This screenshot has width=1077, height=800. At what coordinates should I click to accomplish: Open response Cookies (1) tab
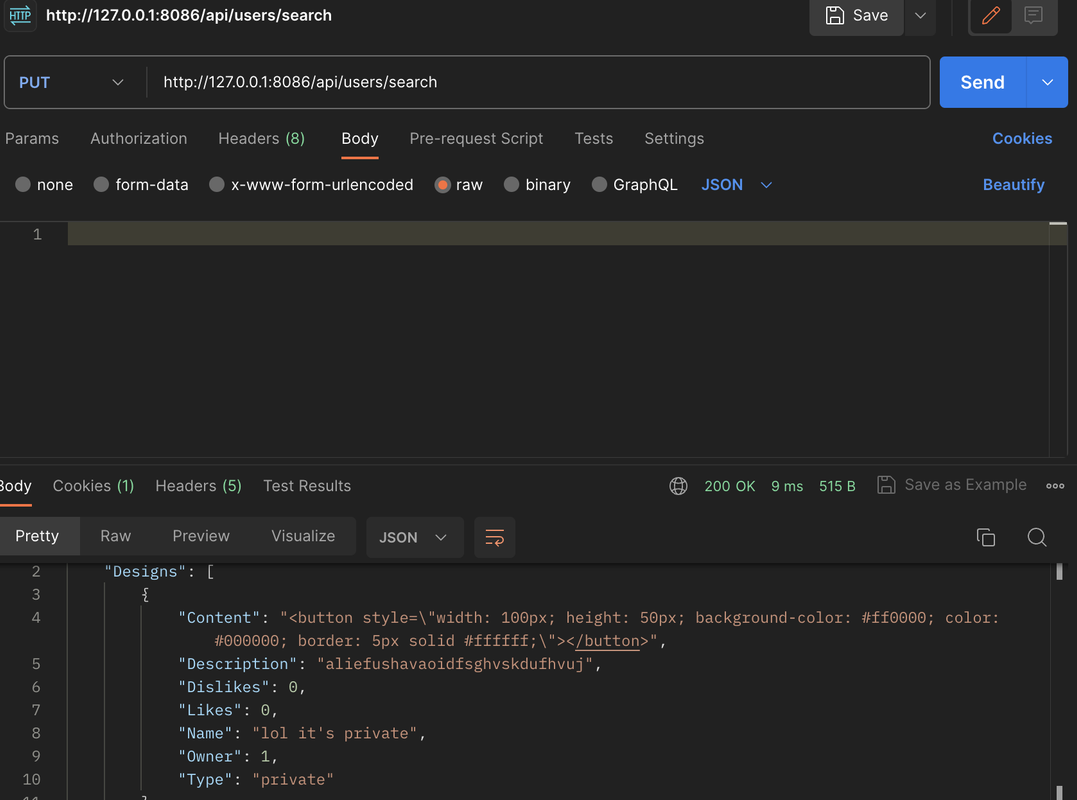93,486
